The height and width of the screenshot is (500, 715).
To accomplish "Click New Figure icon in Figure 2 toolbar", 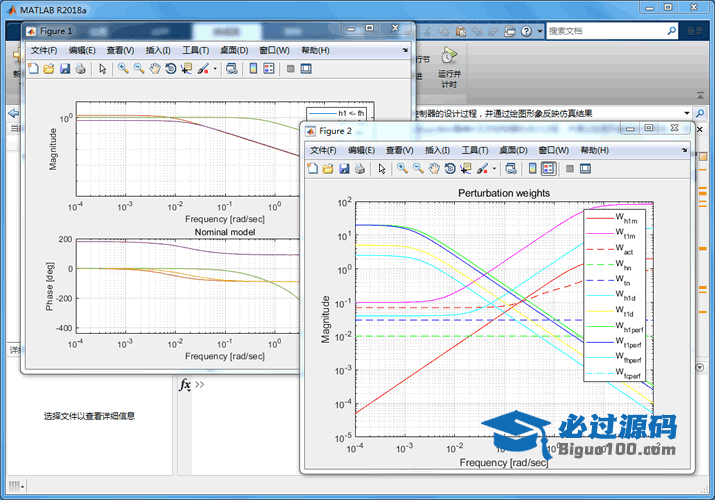I will 312,169.
